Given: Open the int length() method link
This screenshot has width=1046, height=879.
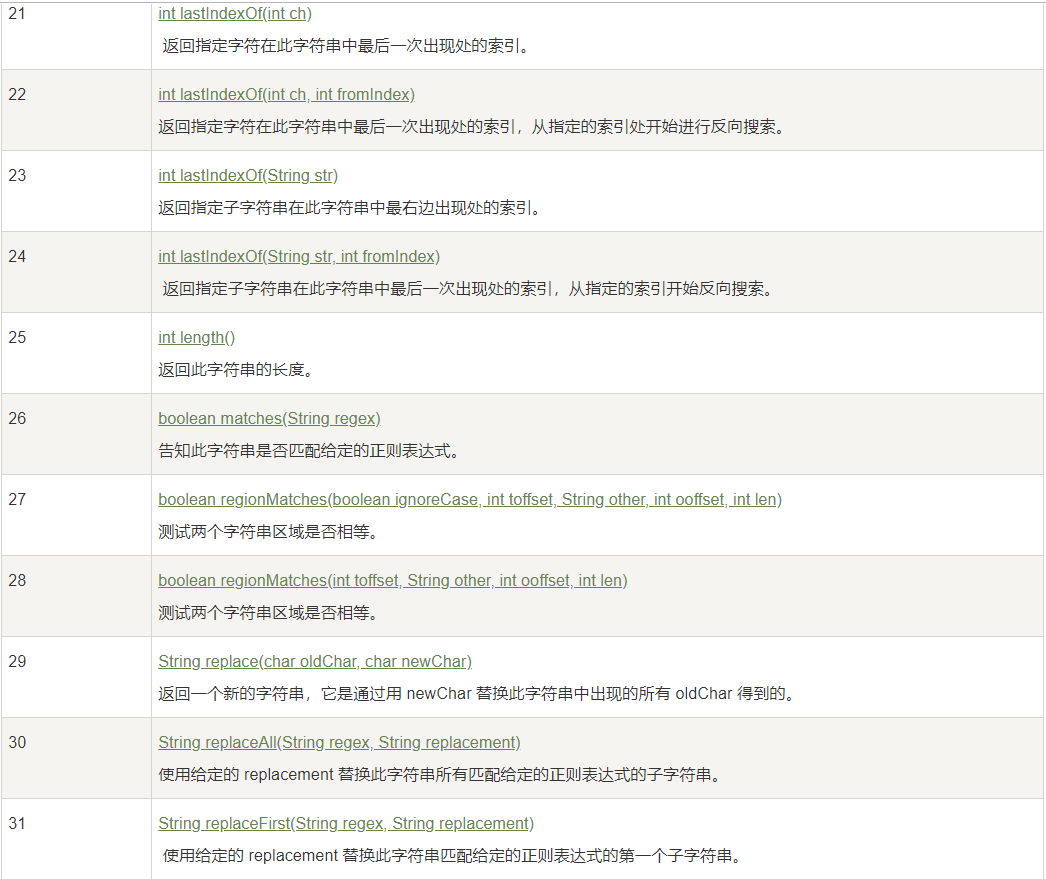Looking at the screenshot, I should [196, 337].
